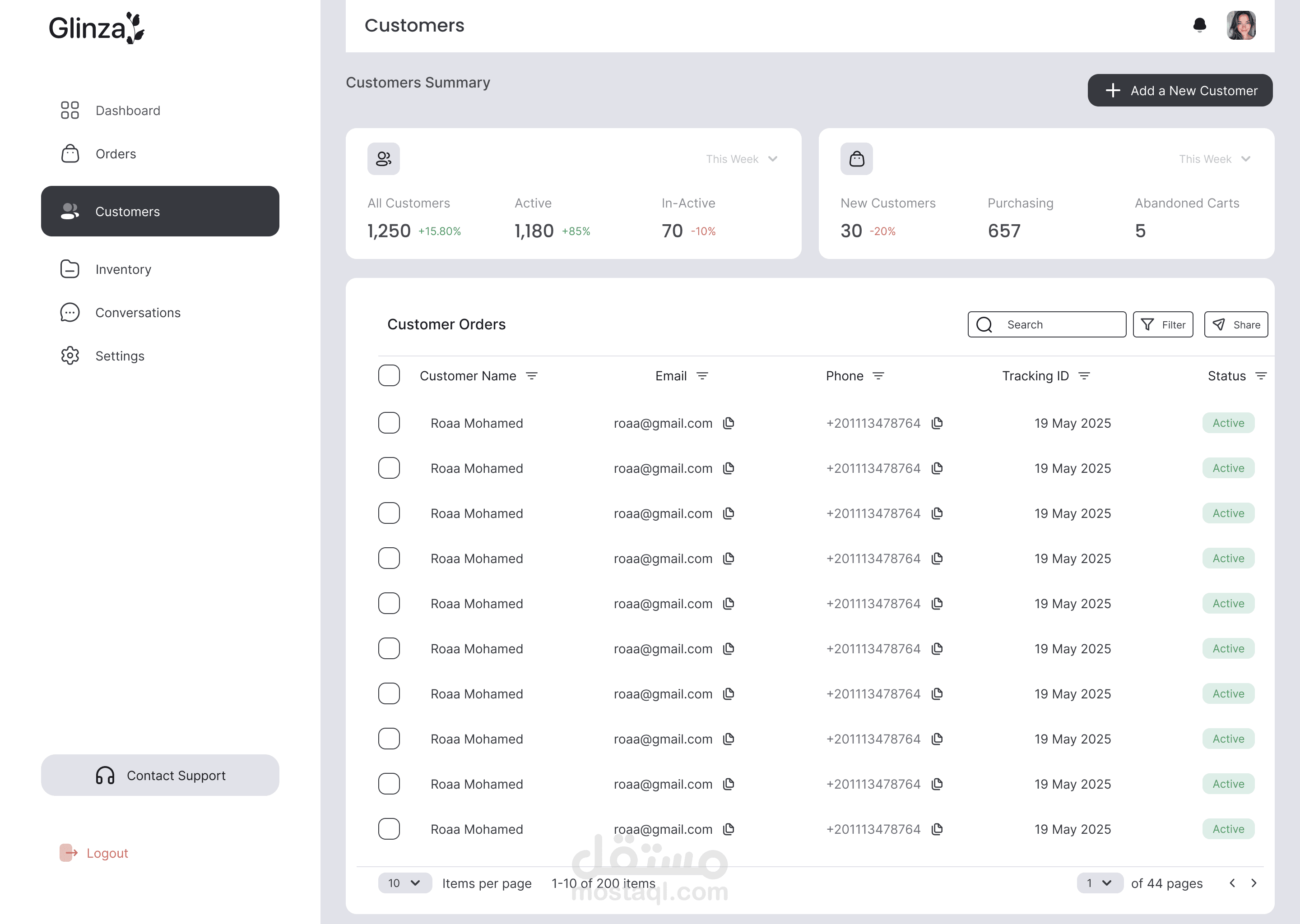Screen dimensions: 1300x924
Task: Click the Active badge in first row
Action: pyautogui.click(x=1228, y=423)
